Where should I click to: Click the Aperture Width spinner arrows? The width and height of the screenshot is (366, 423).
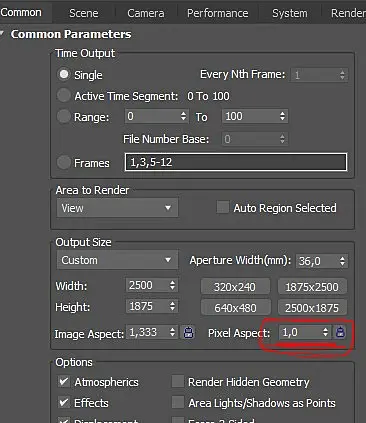(342, 261)
